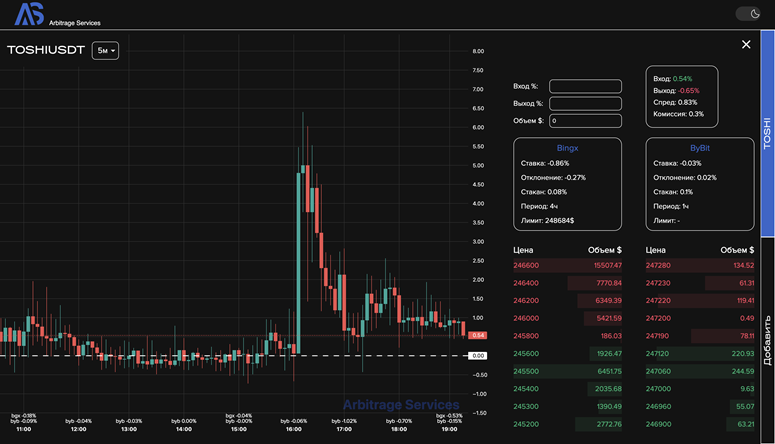Select the Добавить vertical tab
775x444 pixels.
click(x=767, y=338)
